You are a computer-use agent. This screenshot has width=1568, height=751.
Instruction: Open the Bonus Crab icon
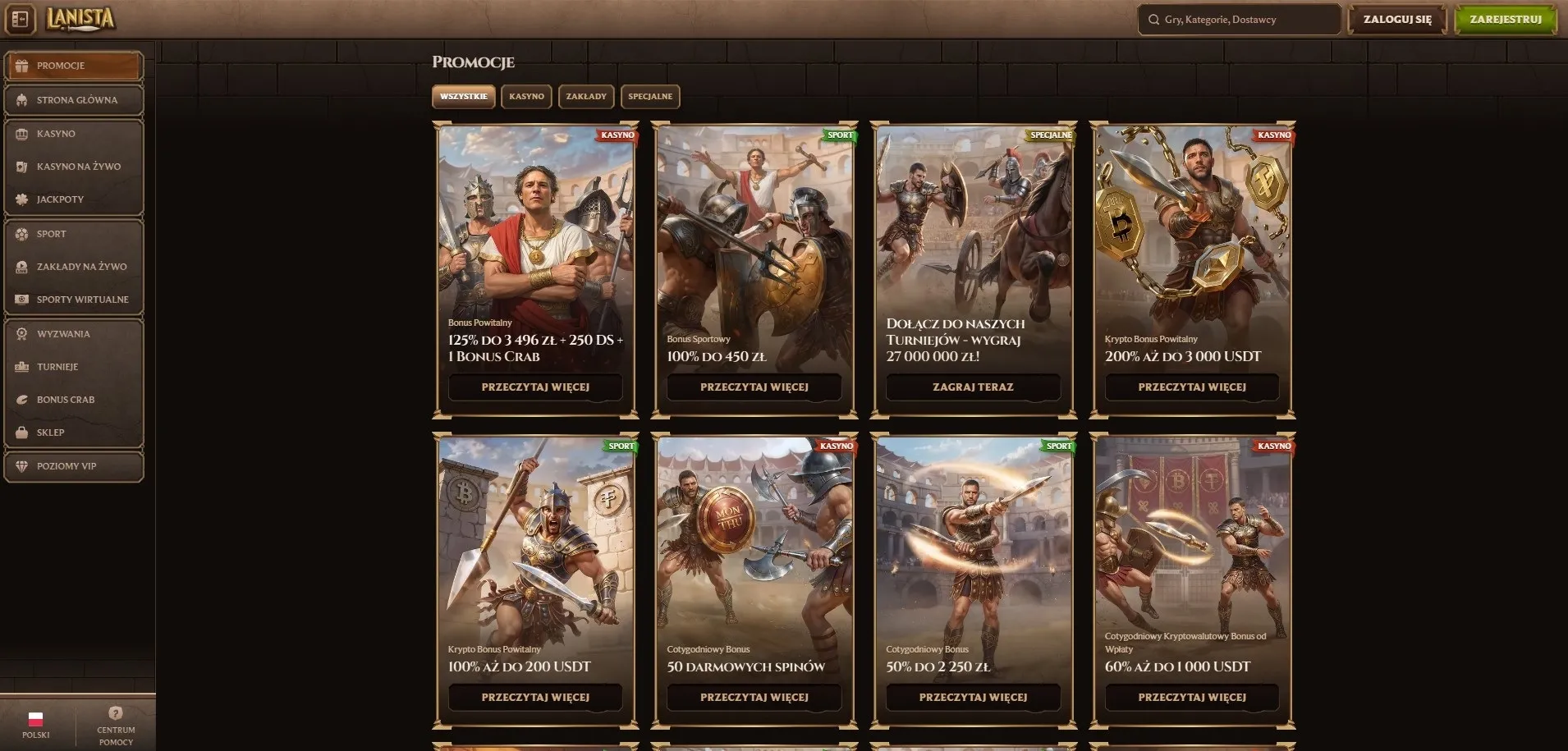(x=22, y=400)
